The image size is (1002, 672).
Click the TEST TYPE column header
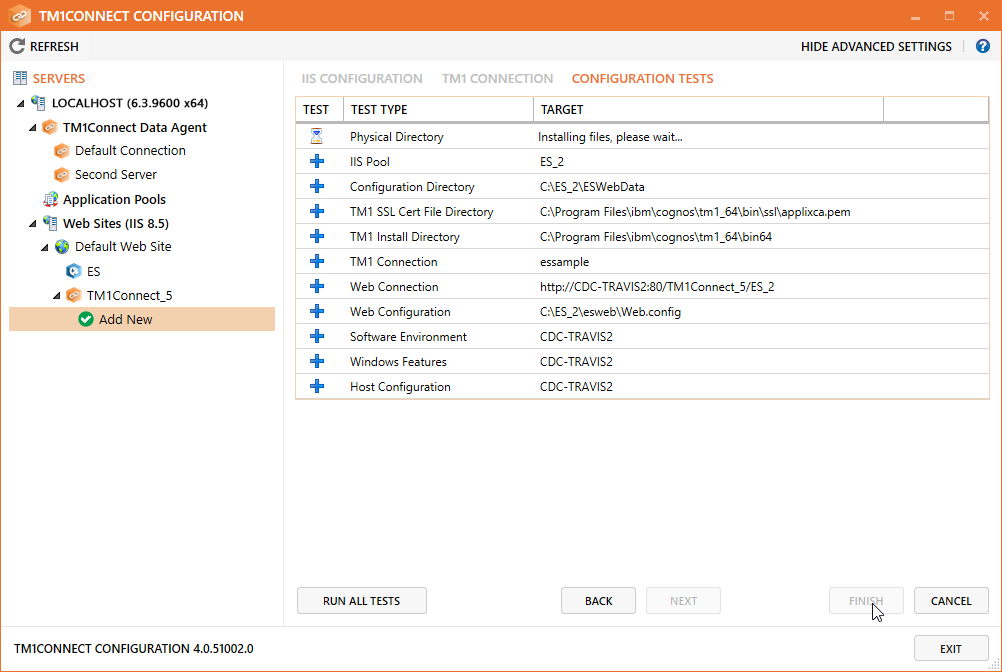point(438,109)
